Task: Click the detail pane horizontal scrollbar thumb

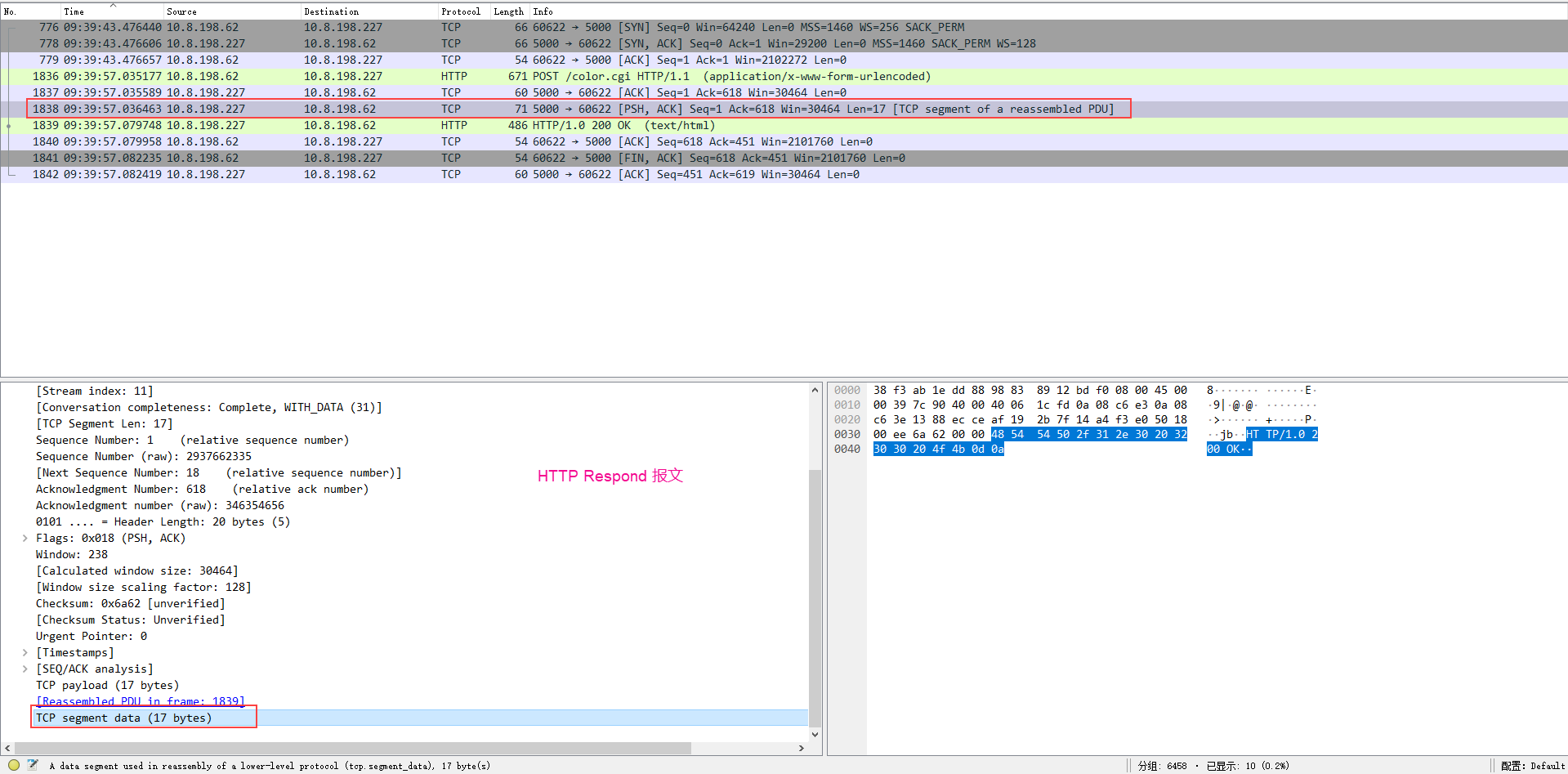Action: [x=353, y=748]
